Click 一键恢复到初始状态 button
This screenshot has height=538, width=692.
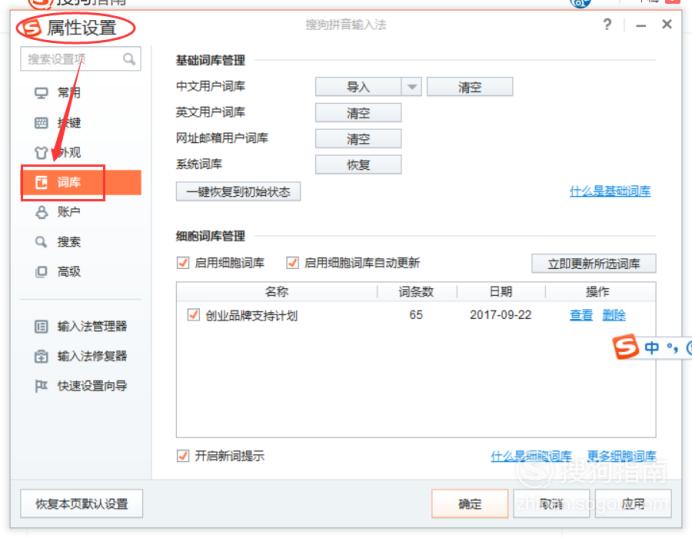(x=238, y=192)
